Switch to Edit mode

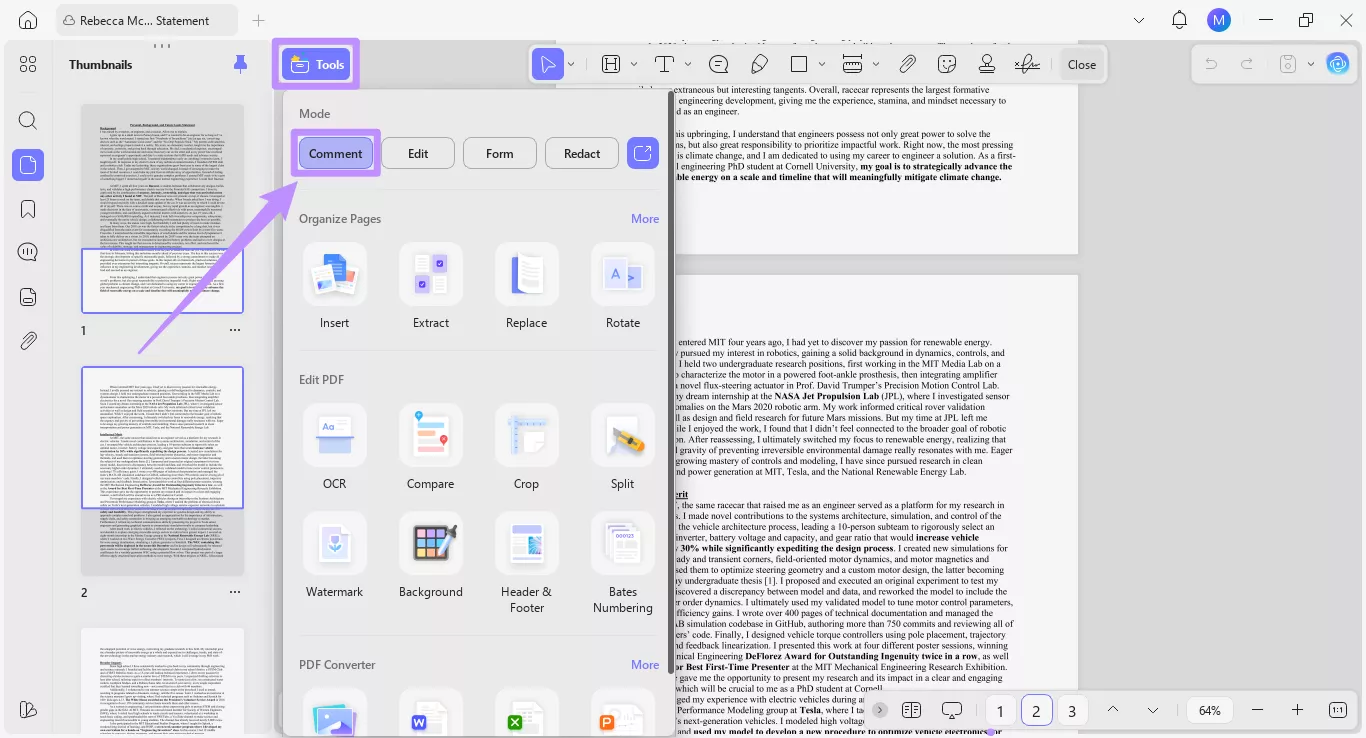tap(418, 153)
